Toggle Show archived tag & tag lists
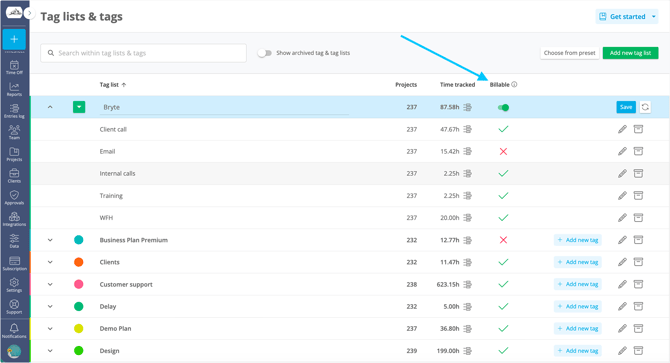The height and width of the screenshot is (363, 670). 264,53
